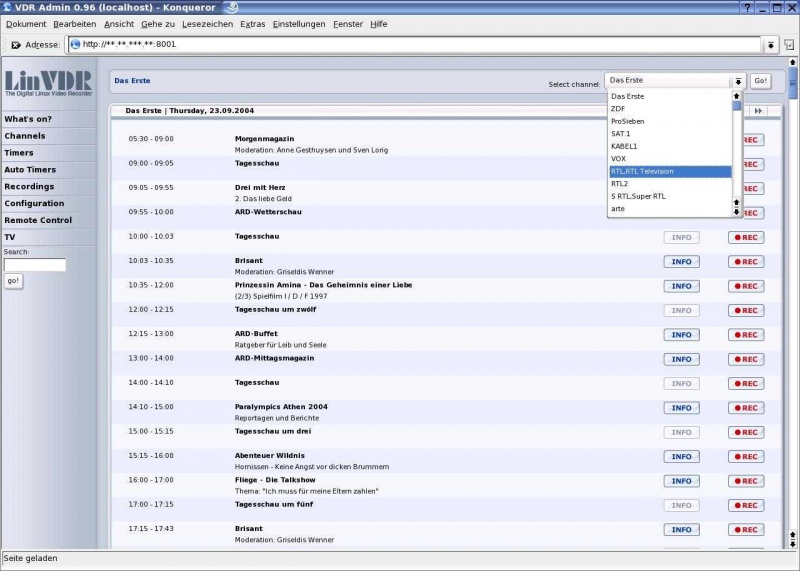Open the address history dropdown arrow

770,45
